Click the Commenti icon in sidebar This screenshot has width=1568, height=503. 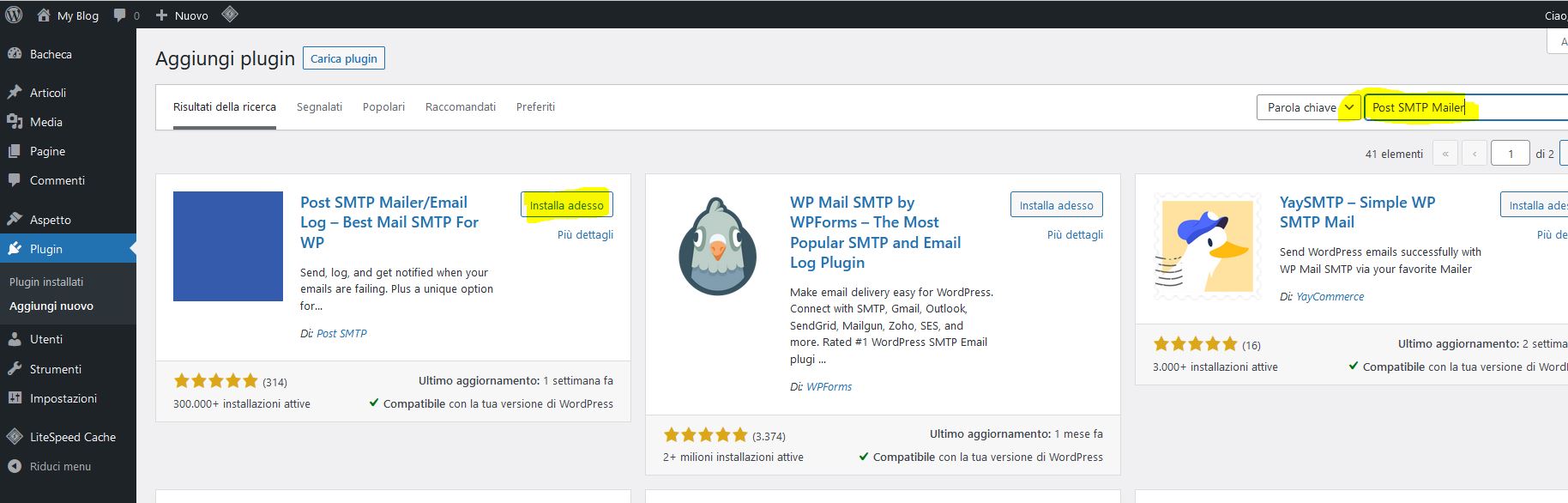click(x=15, y=180)
